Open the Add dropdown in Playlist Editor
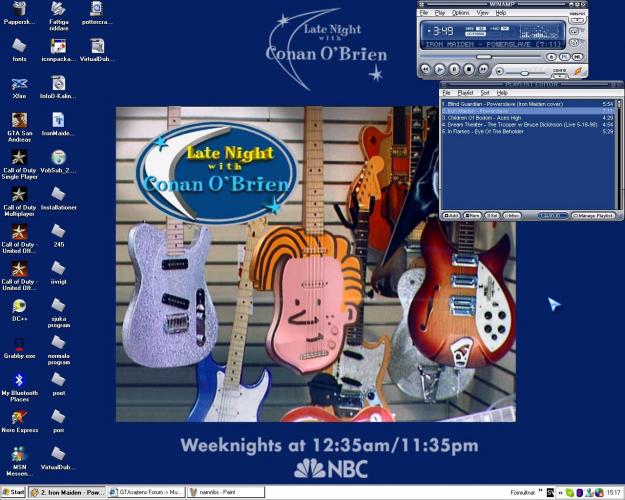The width and height of the screenshot is (625, 500). pyautogui.click(x=452, y=215)
